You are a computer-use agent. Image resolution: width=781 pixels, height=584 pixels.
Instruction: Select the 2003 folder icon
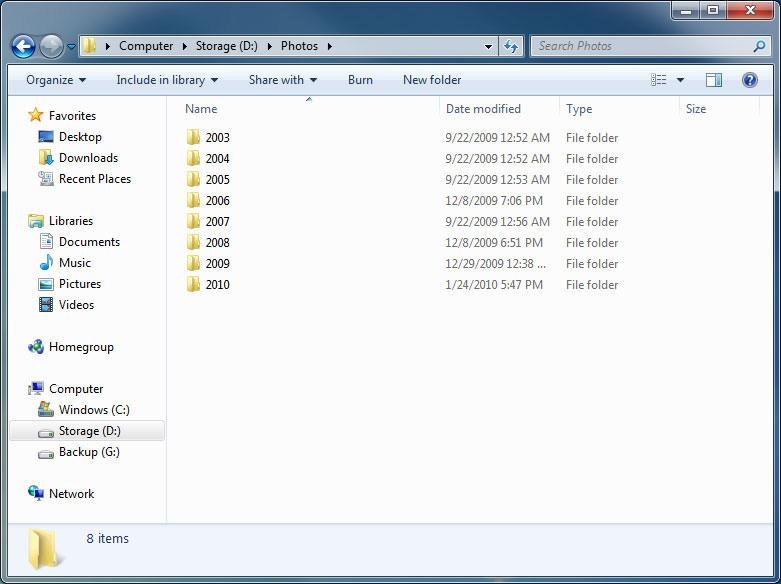pos(193,137)
